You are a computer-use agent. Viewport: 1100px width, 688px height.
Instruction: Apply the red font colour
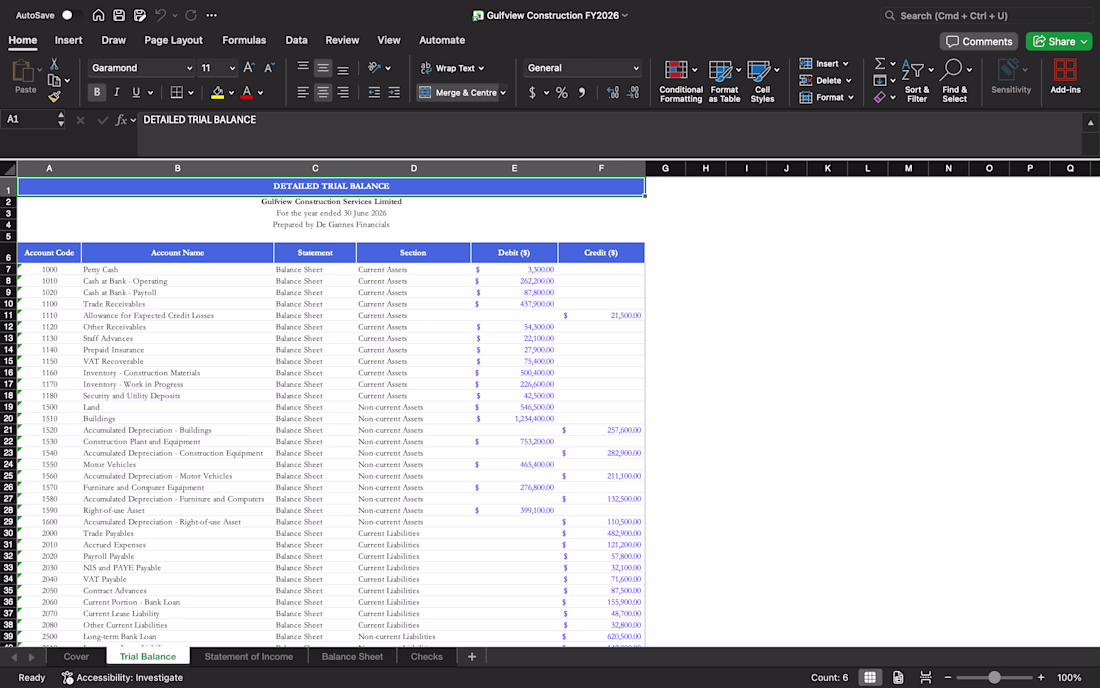coord(247,92)
